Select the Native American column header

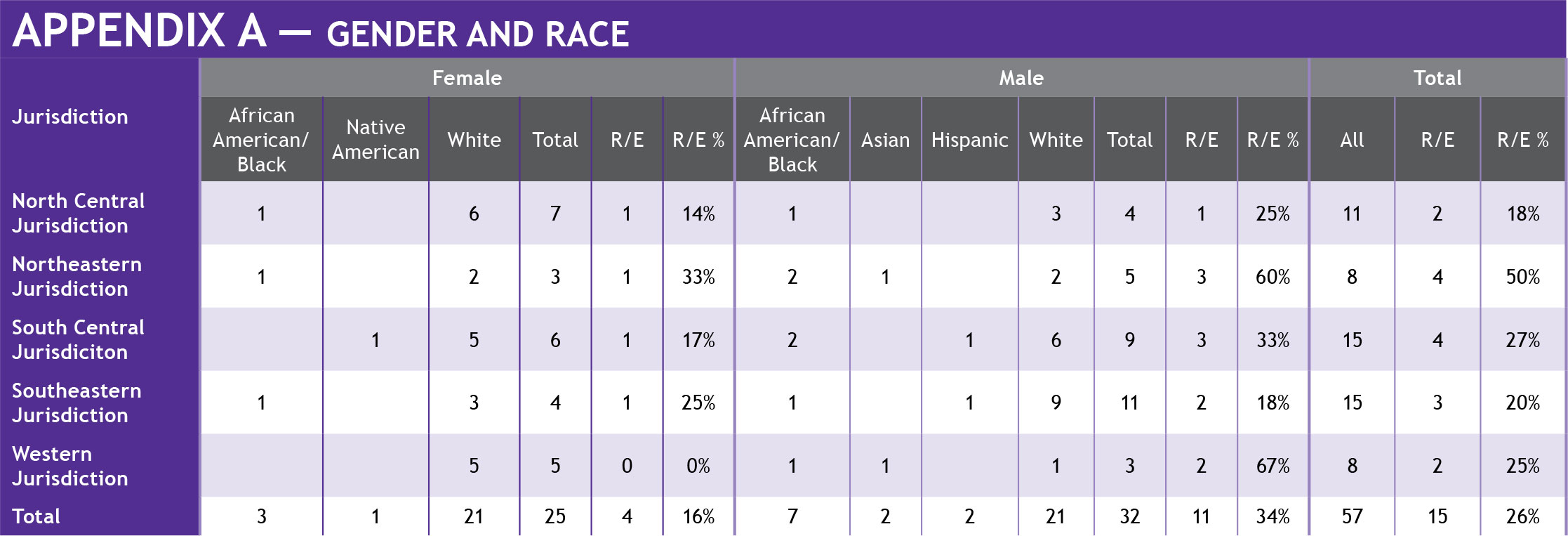click(x=376, y=140)
